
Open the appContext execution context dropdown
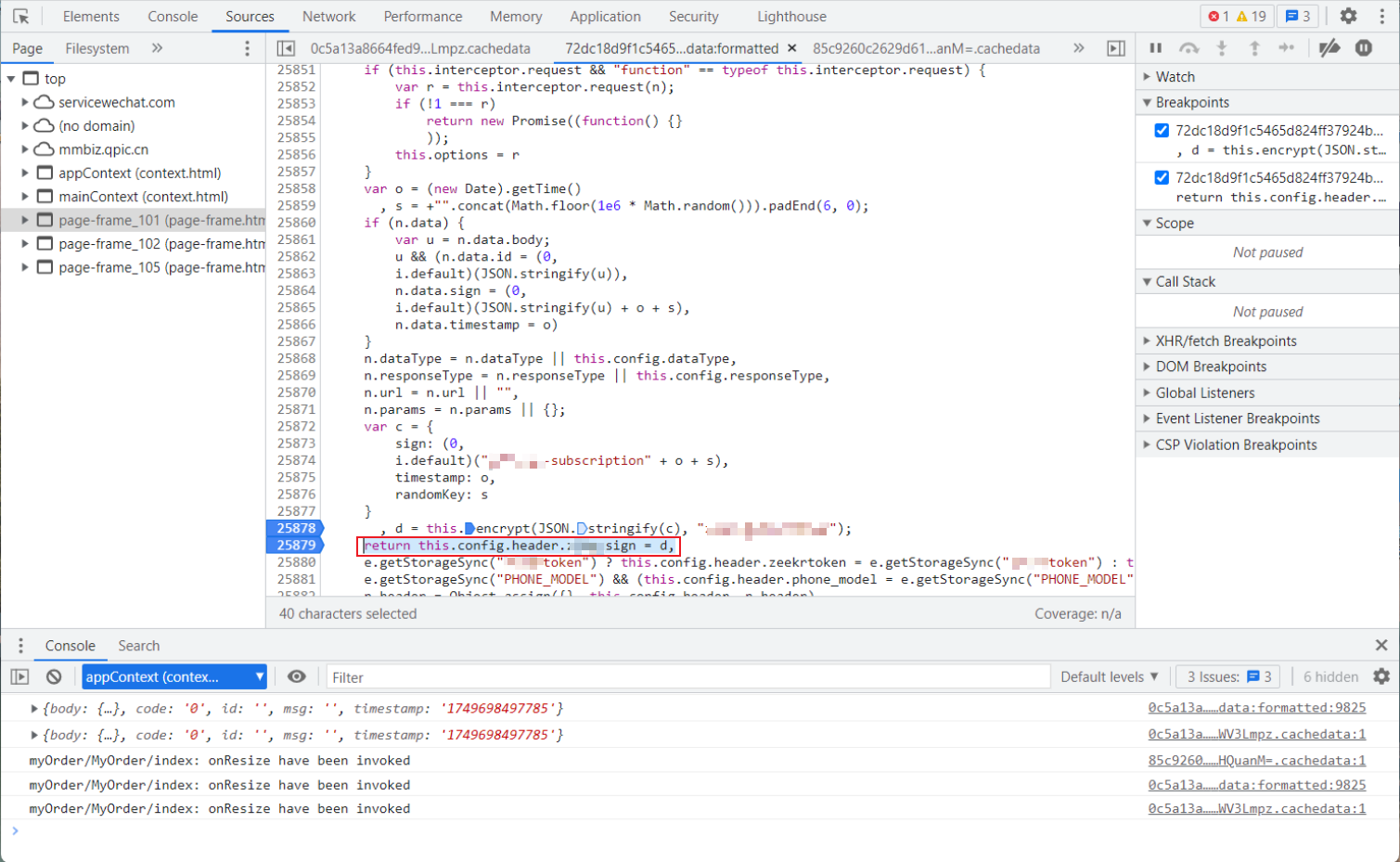174,677
